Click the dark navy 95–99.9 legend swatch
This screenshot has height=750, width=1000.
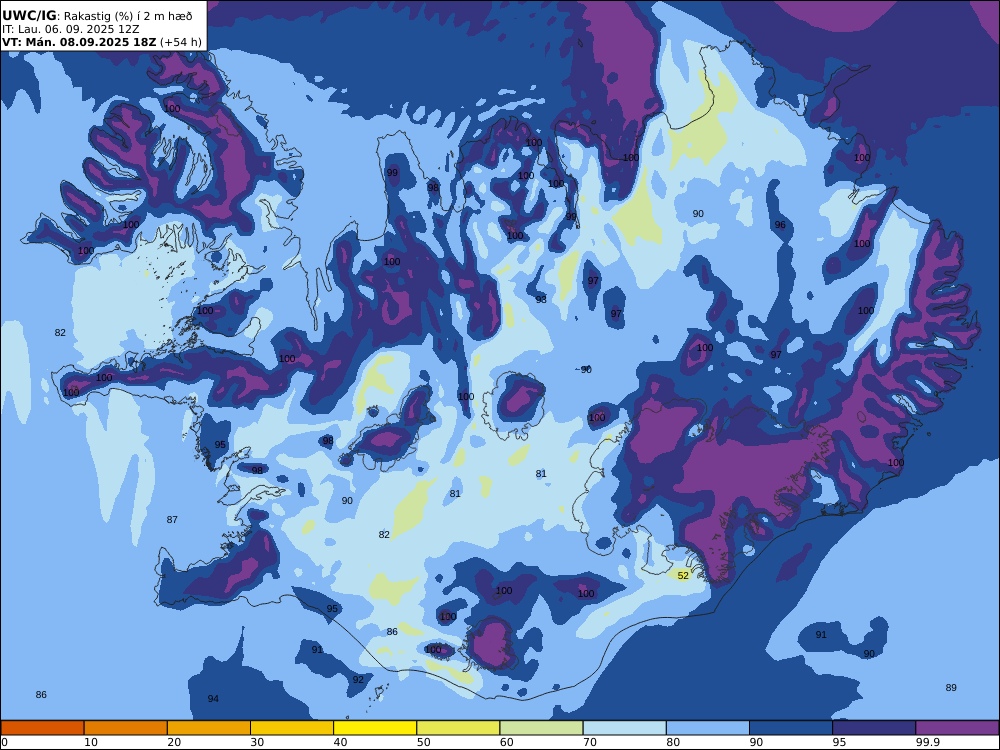point(874,728)
